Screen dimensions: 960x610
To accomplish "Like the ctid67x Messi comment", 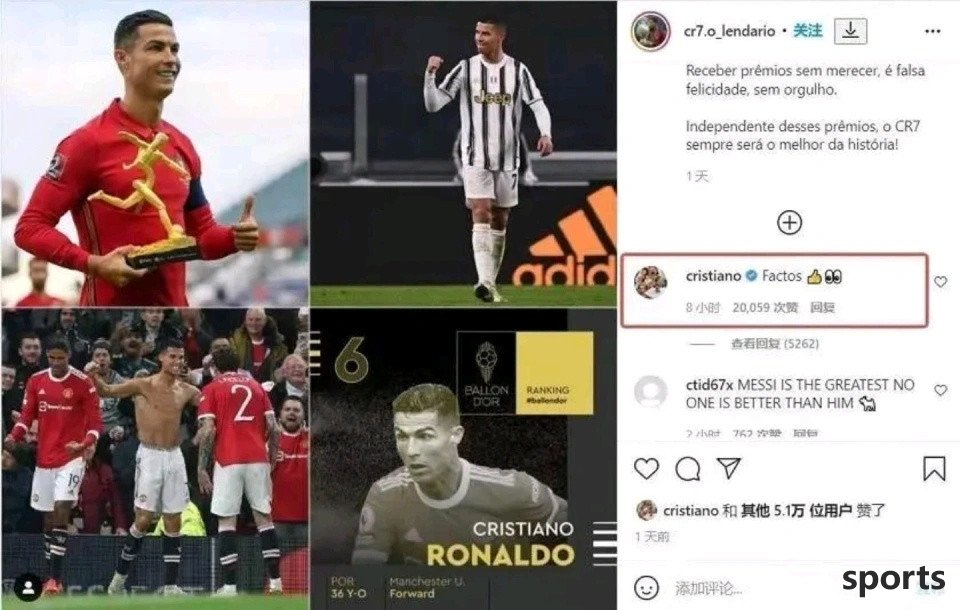I will coord(941,390).
